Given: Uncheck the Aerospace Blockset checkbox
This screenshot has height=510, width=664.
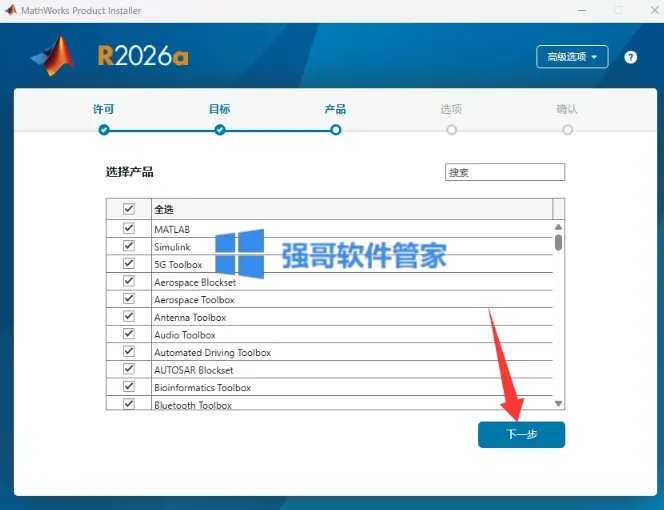Looking at the screenshot, I should (x=129, y=281).
